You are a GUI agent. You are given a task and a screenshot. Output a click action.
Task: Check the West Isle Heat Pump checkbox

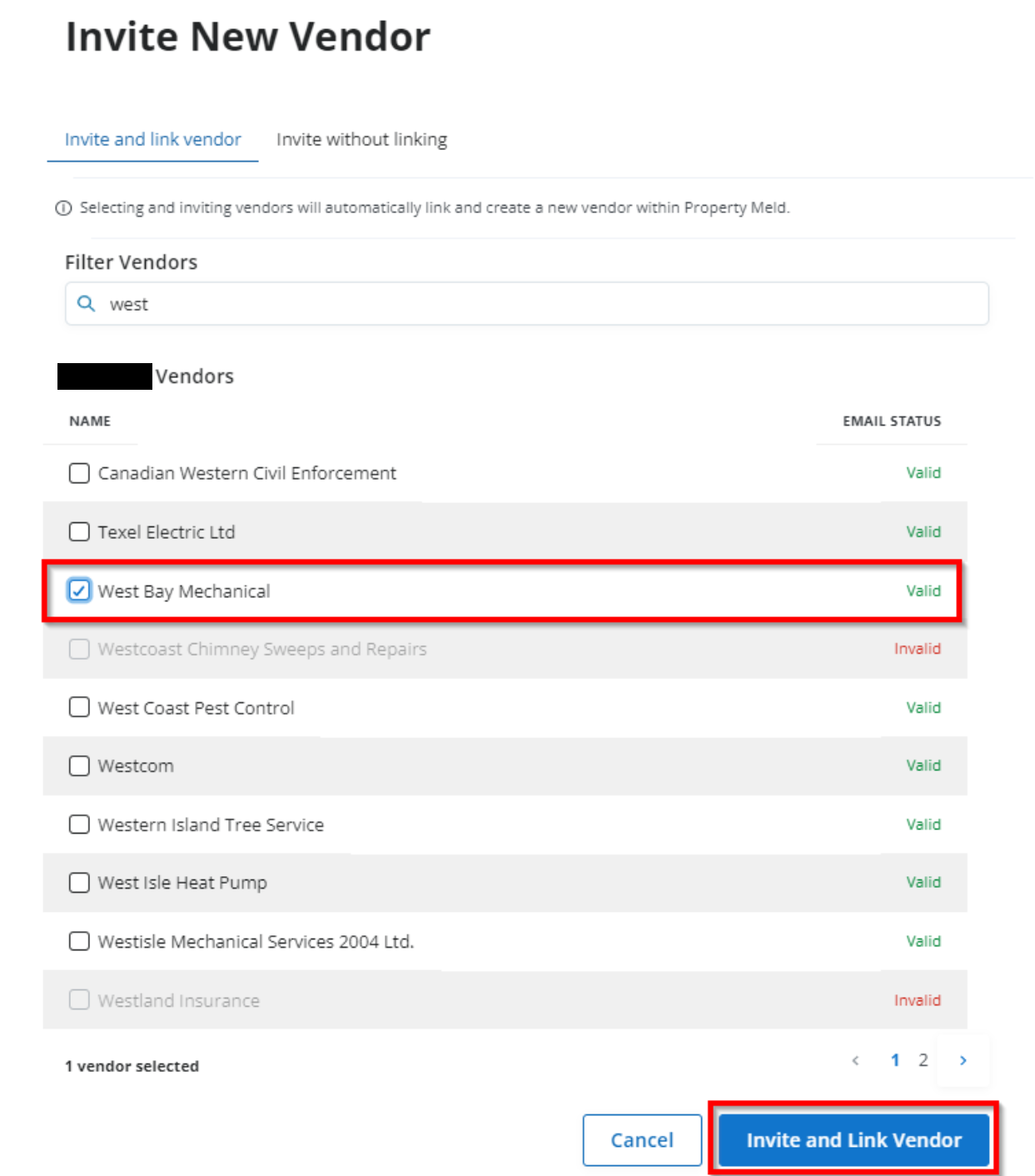pyautogui.click(x=78, y=882)
